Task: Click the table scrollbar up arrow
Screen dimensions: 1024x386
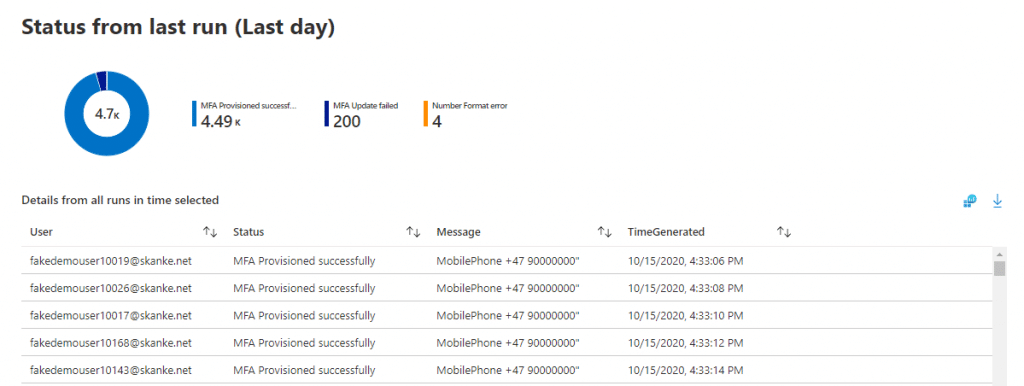Action: (999, 253)
